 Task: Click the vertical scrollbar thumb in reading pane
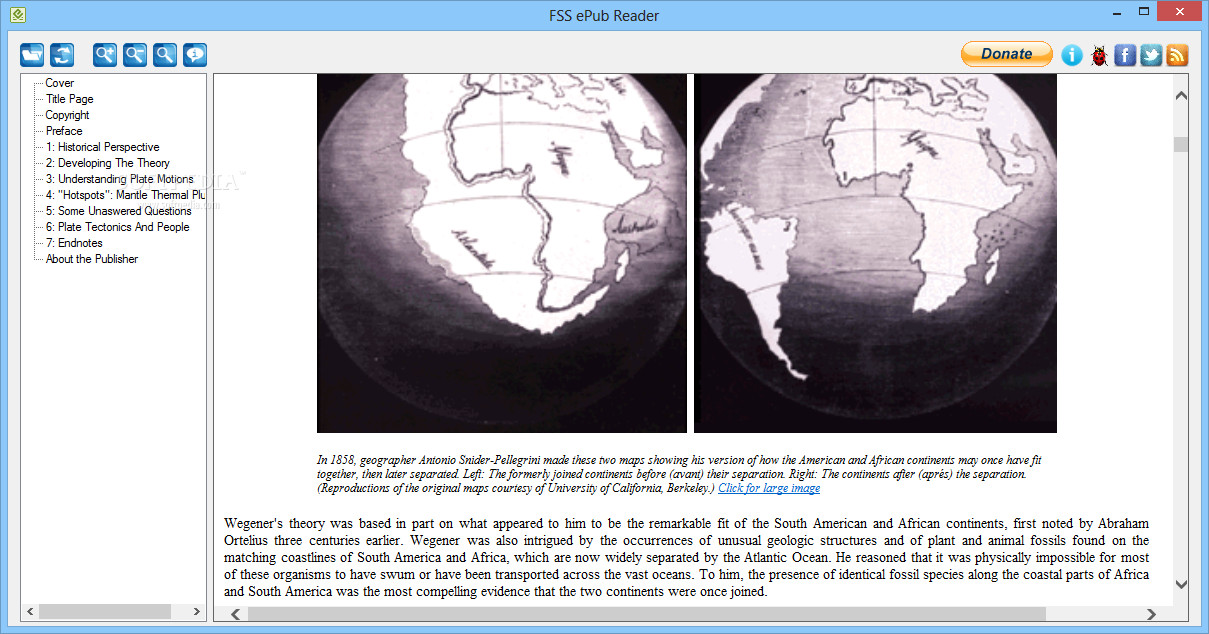[1181, 144]
